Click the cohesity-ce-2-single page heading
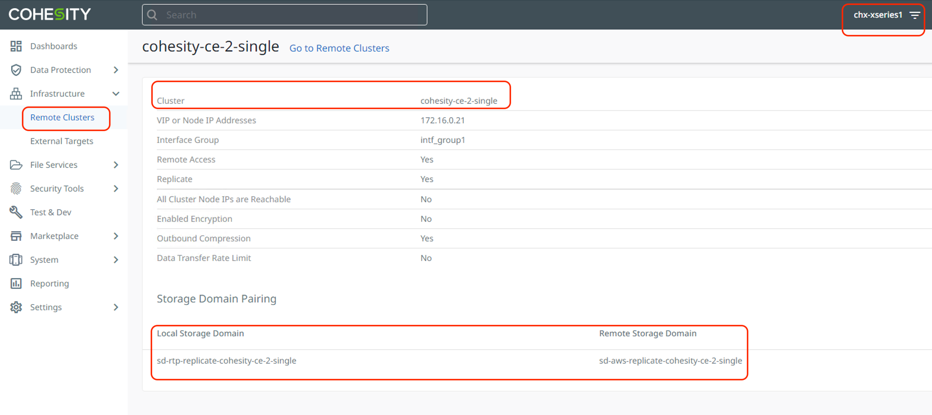Image resolution: width=932 pixels, height=415 pixels. 210,47
